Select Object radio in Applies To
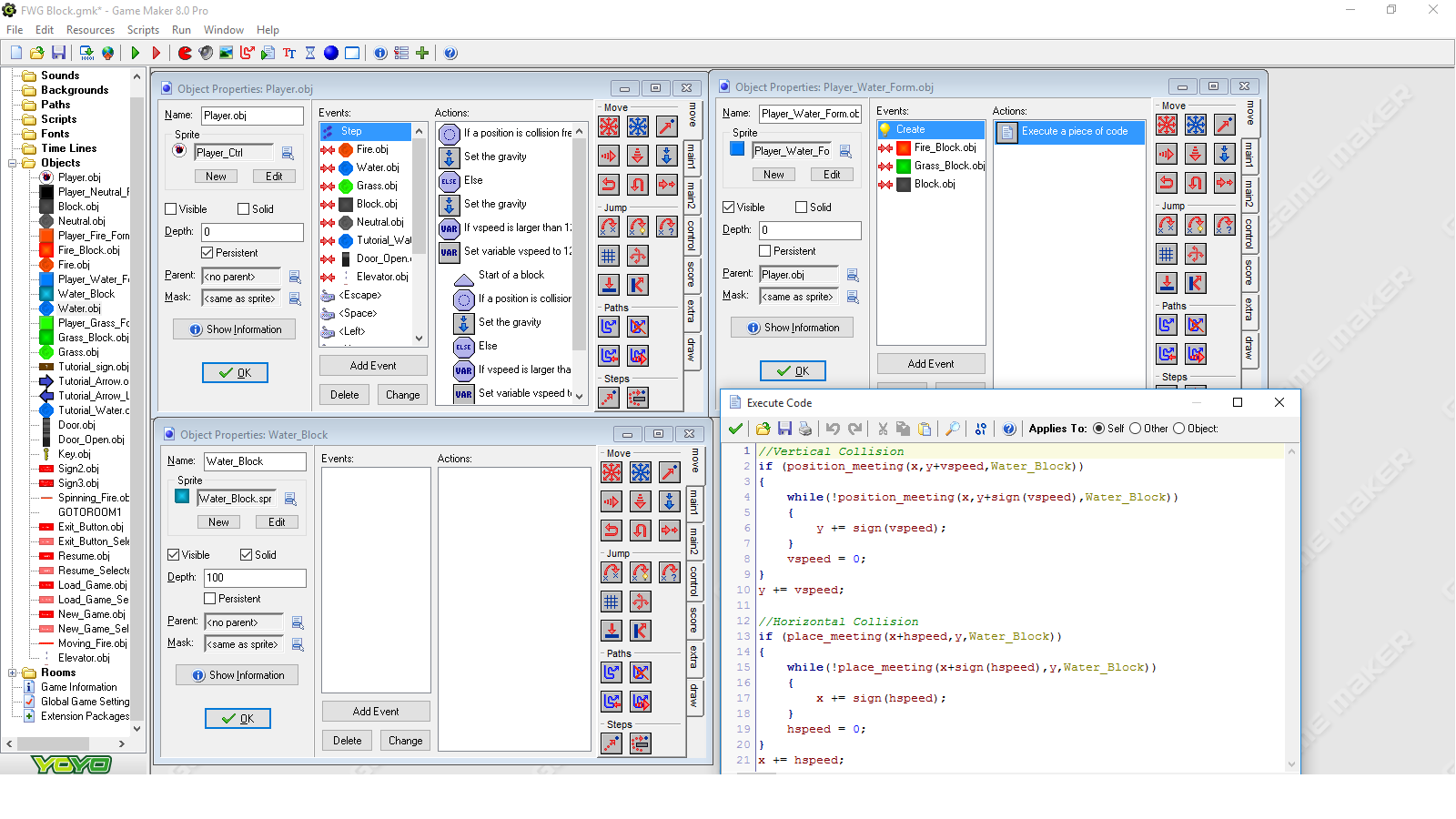 pyautogui.click(x=1178, y=429)
